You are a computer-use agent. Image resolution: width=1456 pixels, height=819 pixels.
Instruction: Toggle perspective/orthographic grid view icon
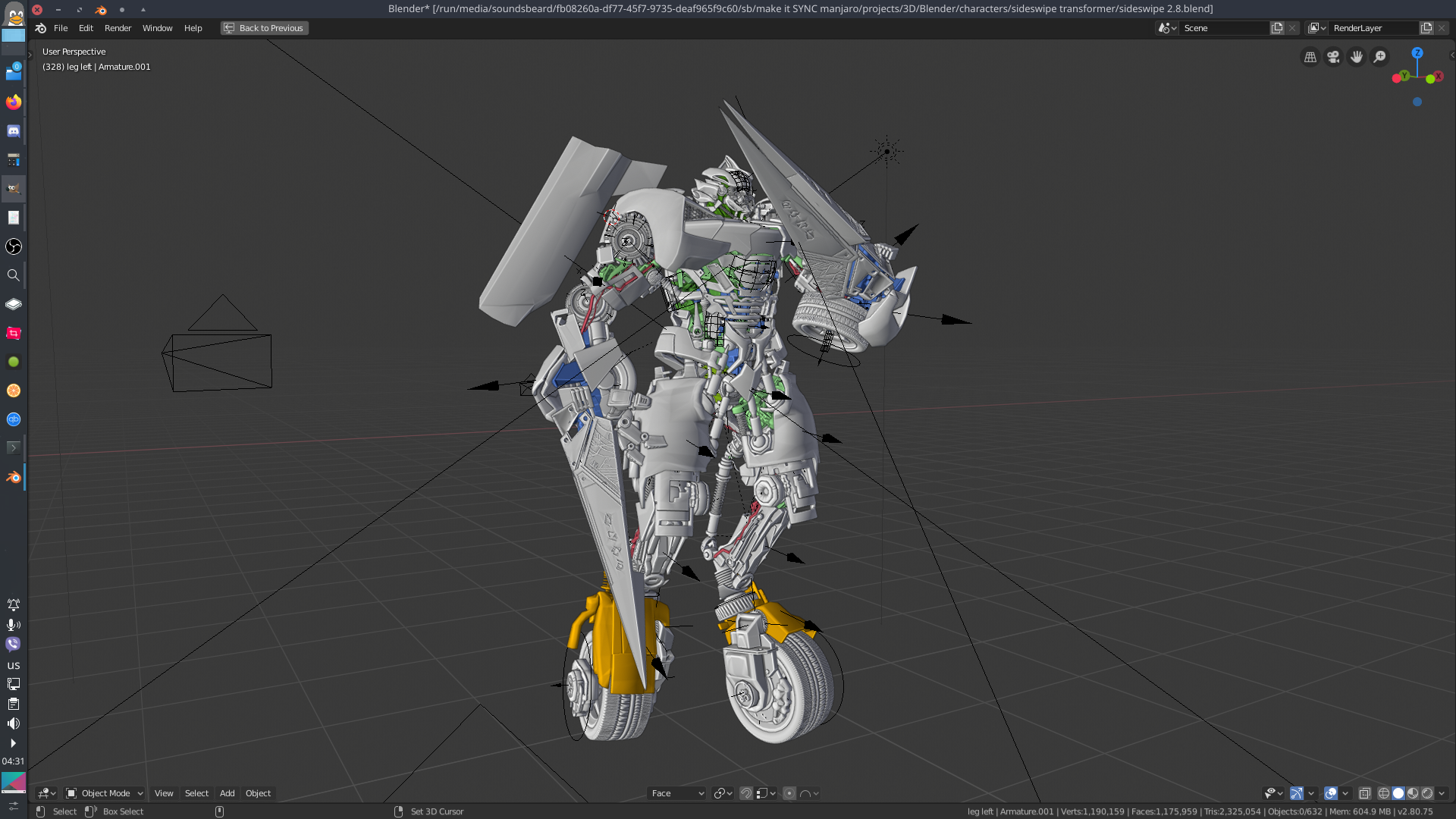[x=1310, y=57]
